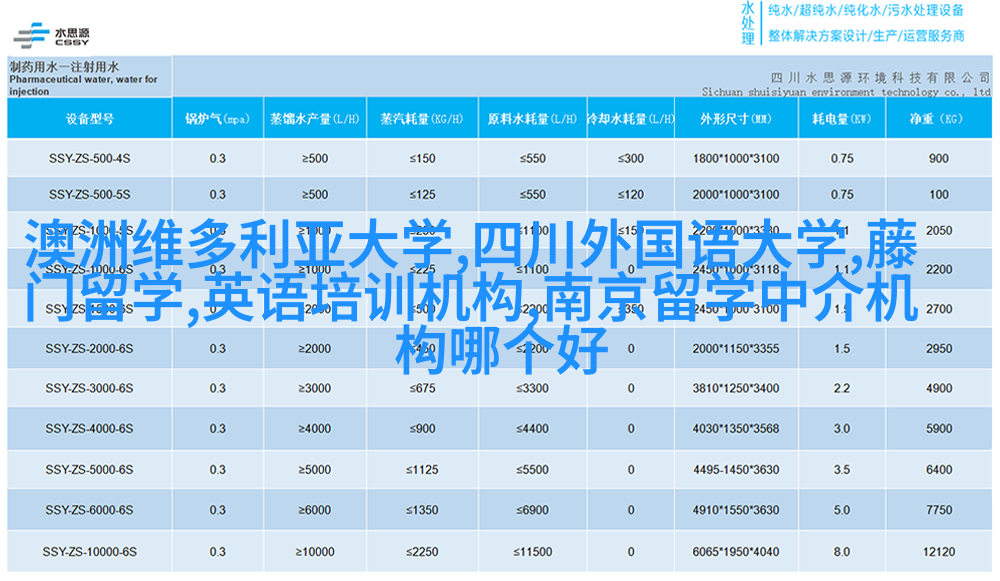
Task: Click the ≤6900 raw water value
Action: click(533, 510)
